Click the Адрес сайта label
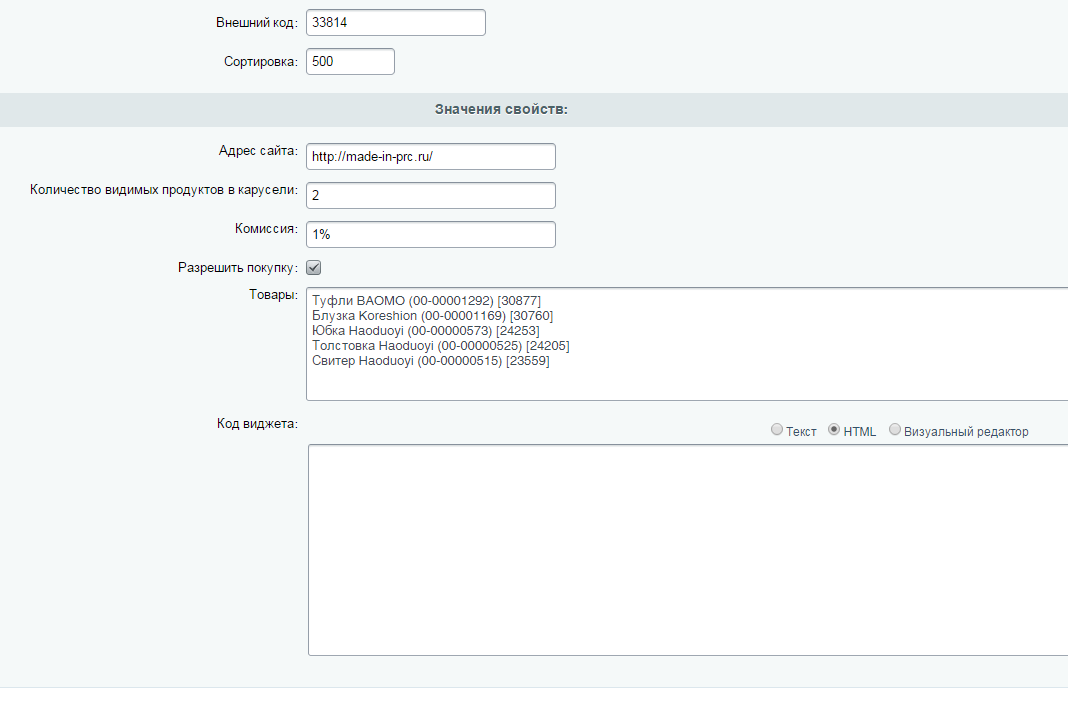This screenshot has width=1068, height=705. (x=258, y=151)
